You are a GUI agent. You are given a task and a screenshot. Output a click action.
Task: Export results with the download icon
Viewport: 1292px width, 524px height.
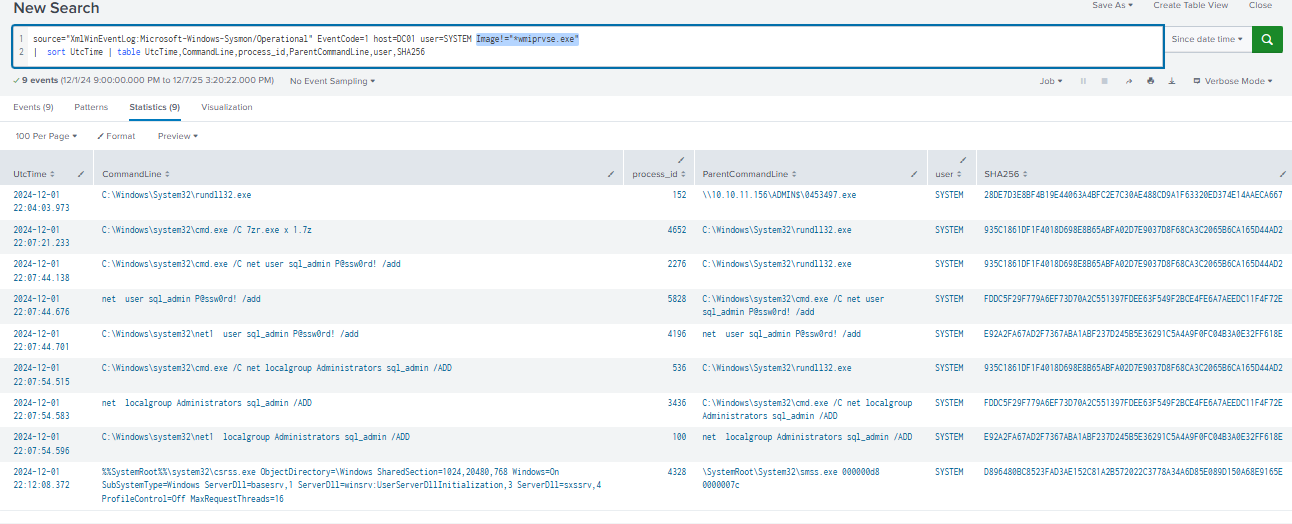[1171, 81]
